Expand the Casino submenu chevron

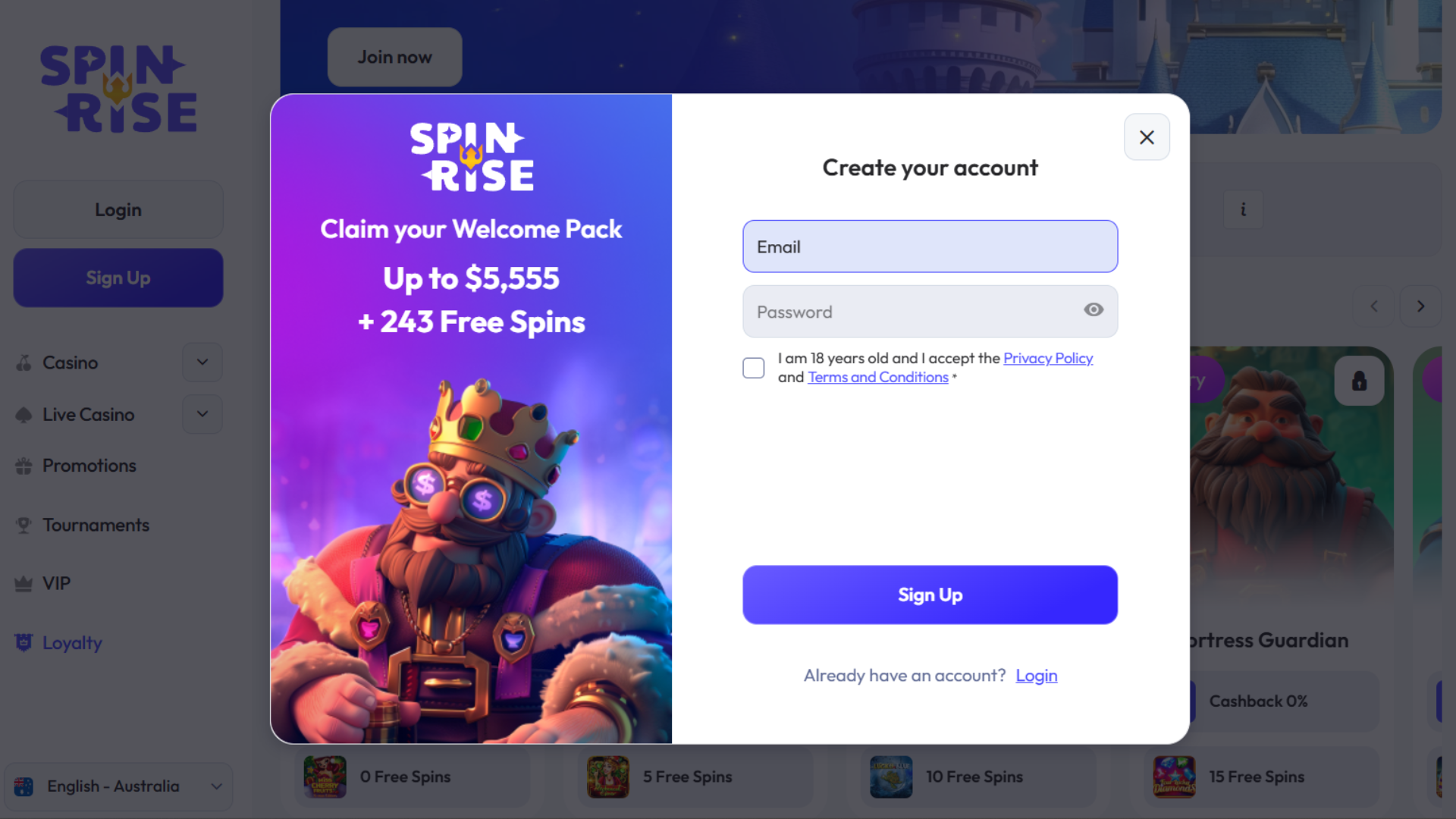[x=202, y=362]
